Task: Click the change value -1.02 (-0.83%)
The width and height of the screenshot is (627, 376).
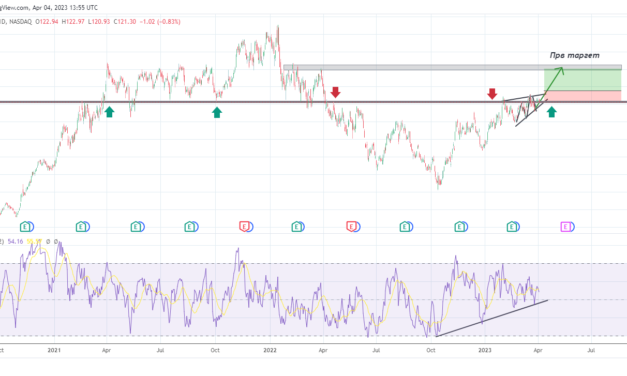Action: click(160, 22)
